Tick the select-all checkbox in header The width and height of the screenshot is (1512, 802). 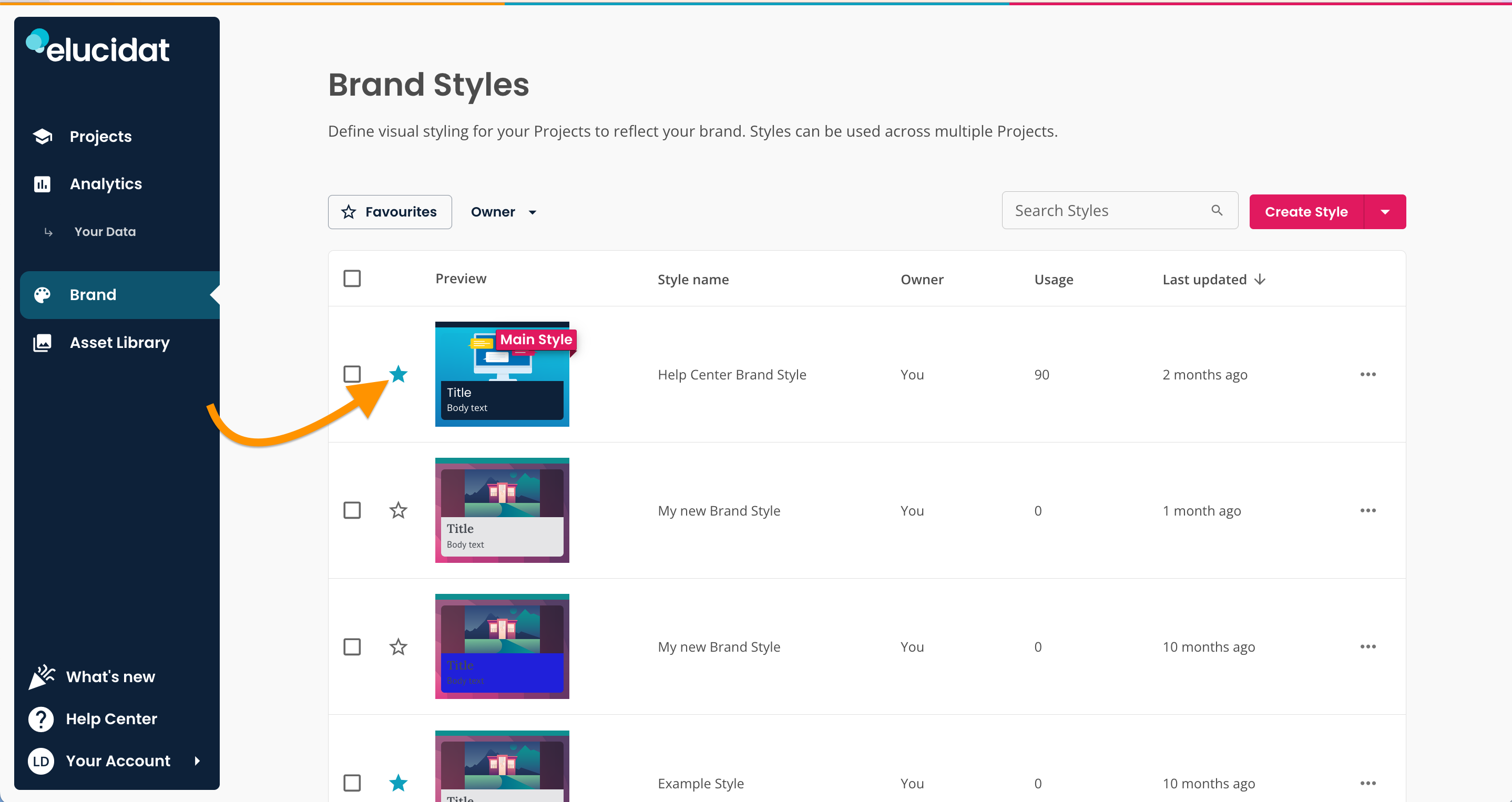click(x=352, y=278)
